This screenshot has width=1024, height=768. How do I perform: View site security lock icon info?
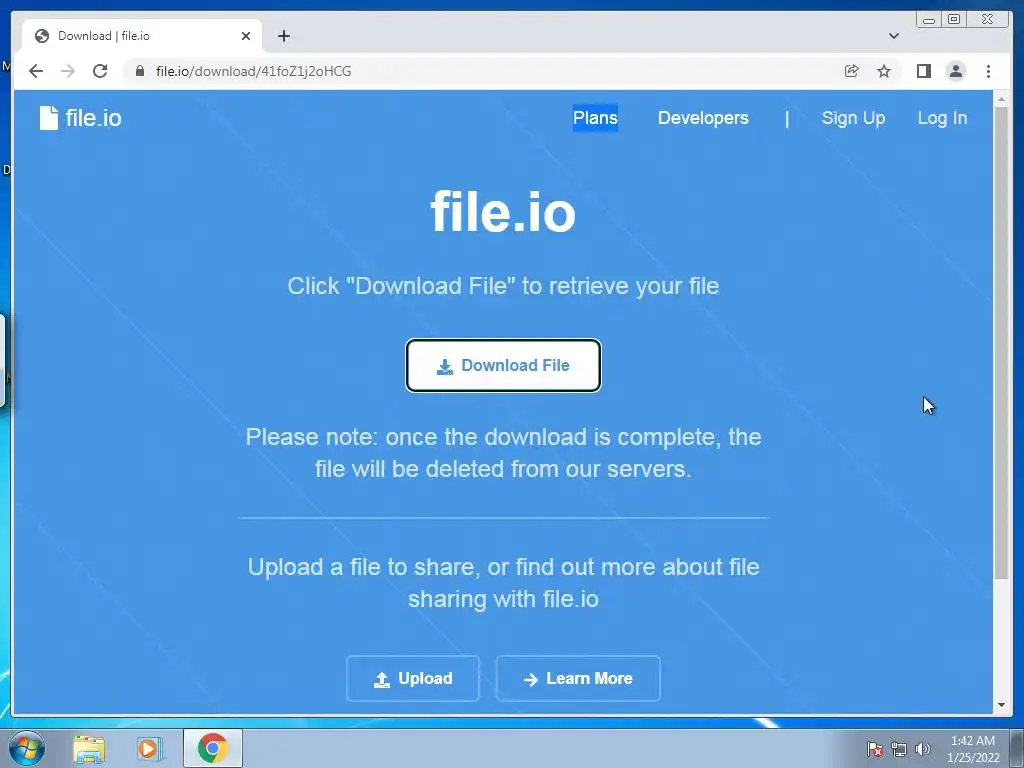click(140, 71)
